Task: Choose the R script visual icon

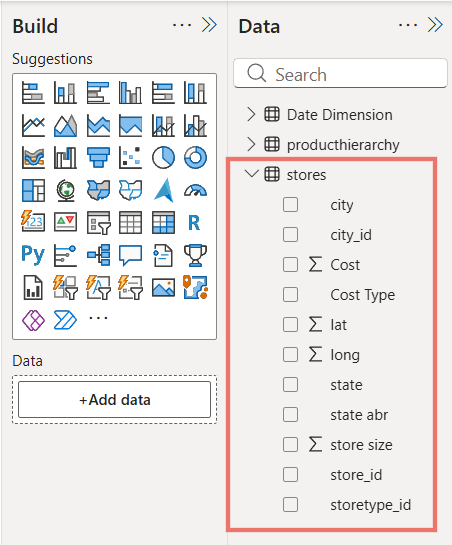Action: [x=194, y=222]
